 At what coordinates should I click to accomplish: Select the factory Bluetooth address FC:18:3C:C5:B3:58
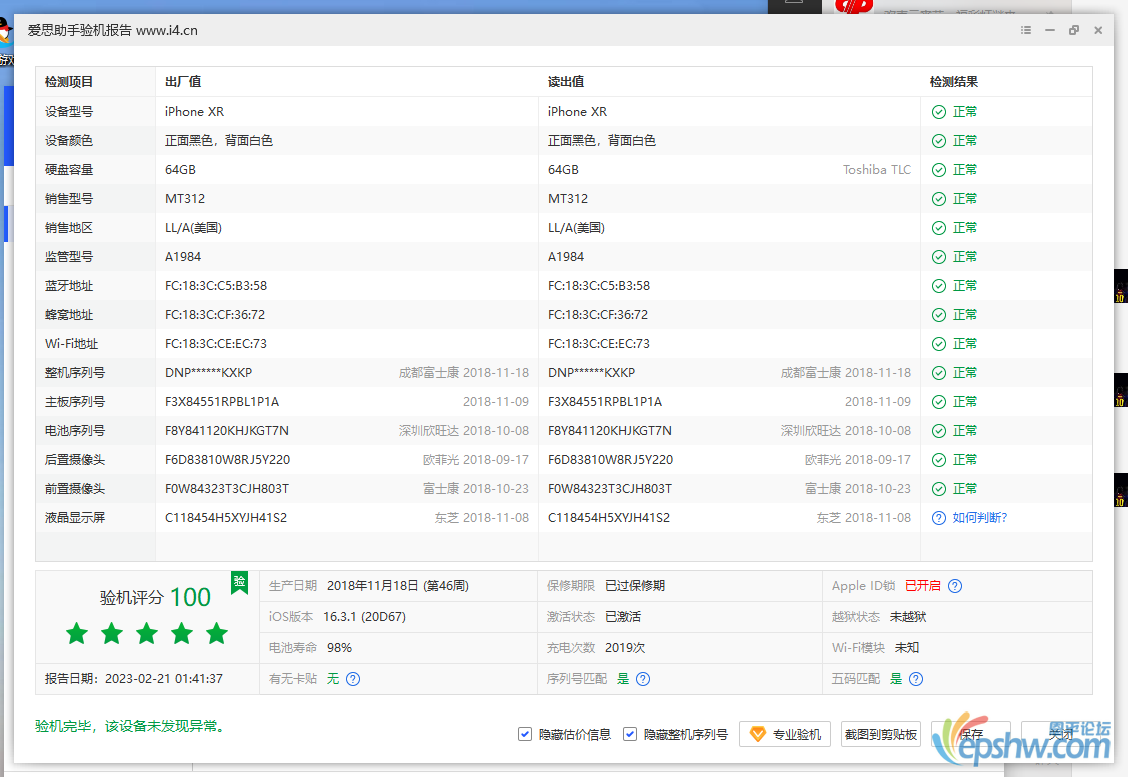(x=216, y=286)
